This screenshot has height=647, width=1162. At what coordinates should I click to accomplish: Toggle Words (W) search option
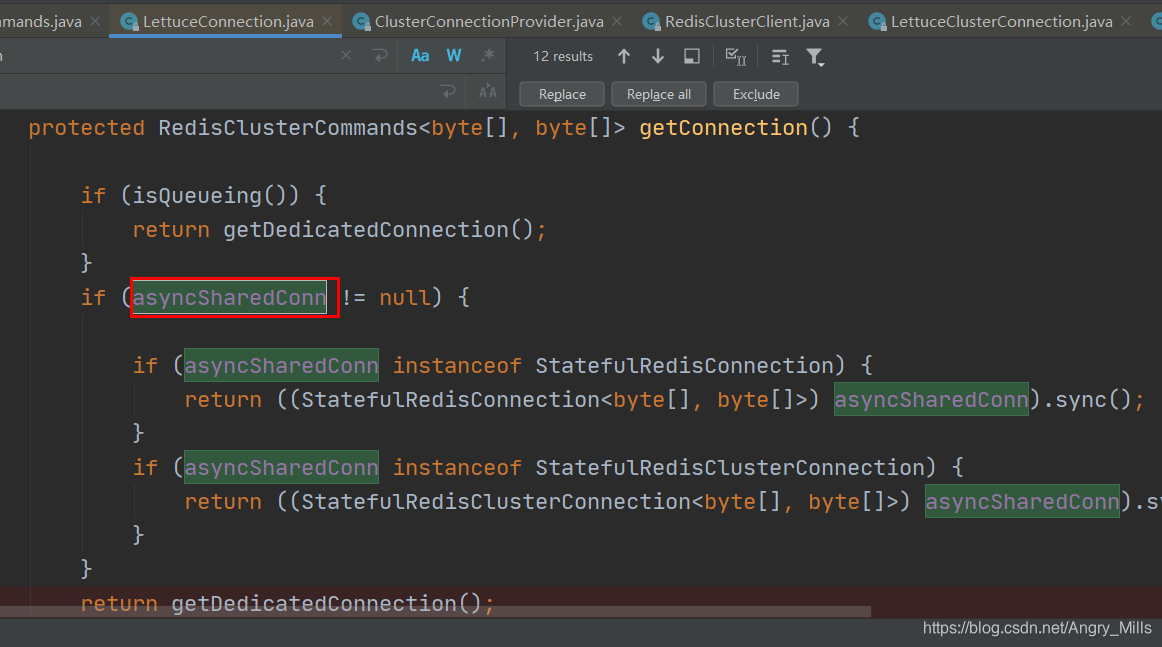[x=454, y=56]
